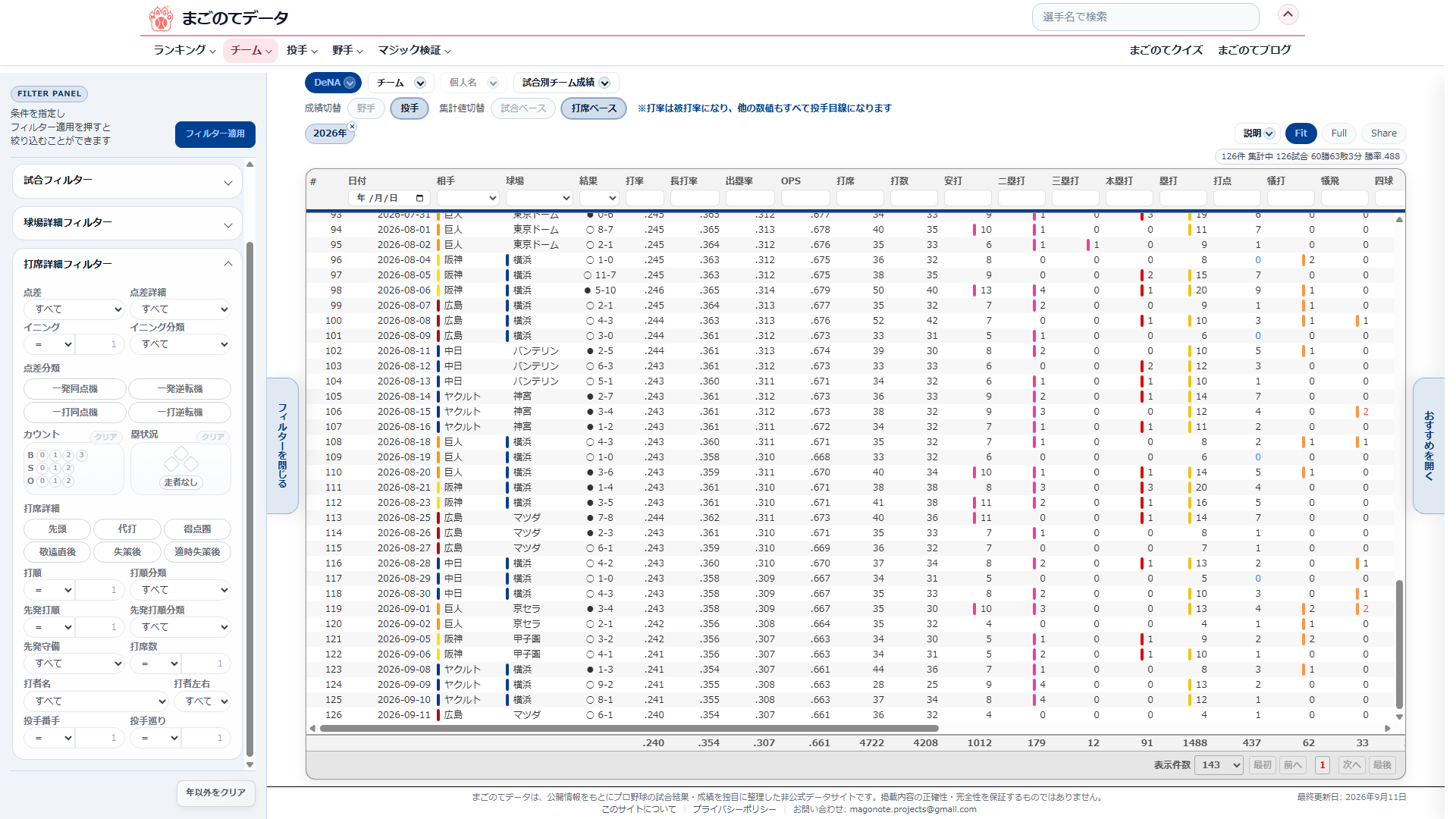Switch stats to 野手
This screenshot has width=1456, height=819.
[366, 108]
